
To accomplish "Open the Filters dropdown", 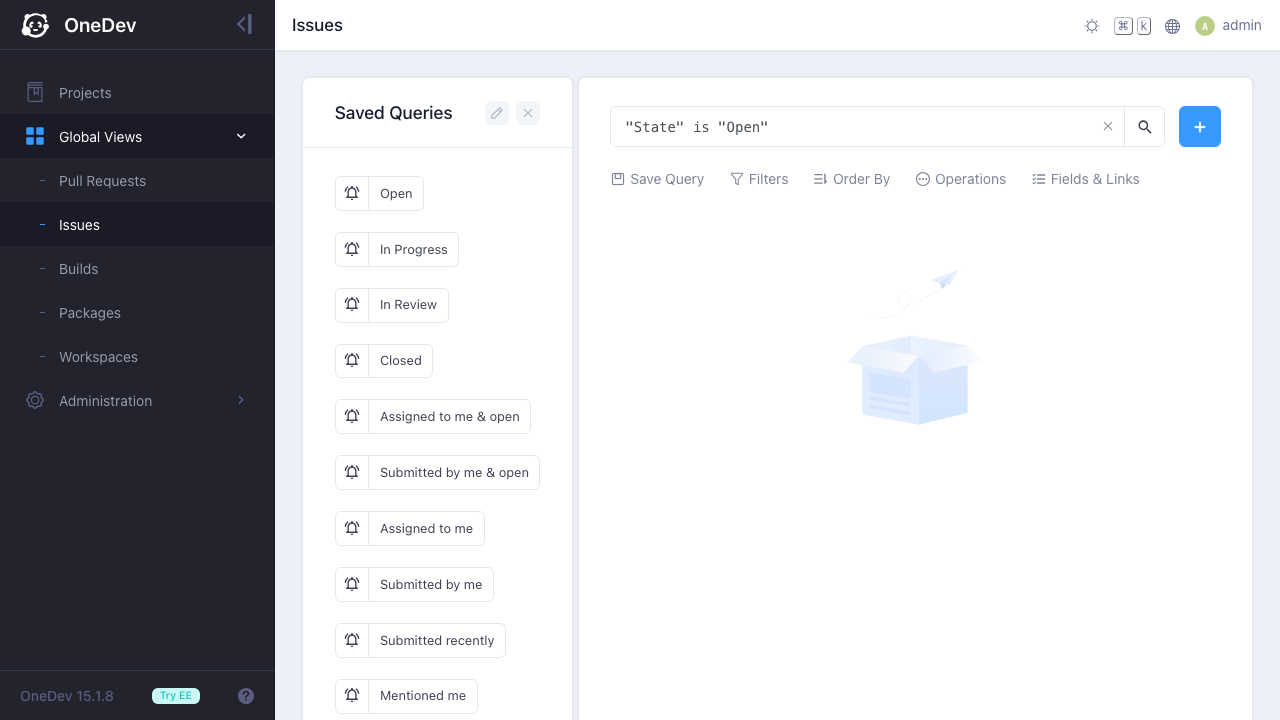I will coord(759,179).
